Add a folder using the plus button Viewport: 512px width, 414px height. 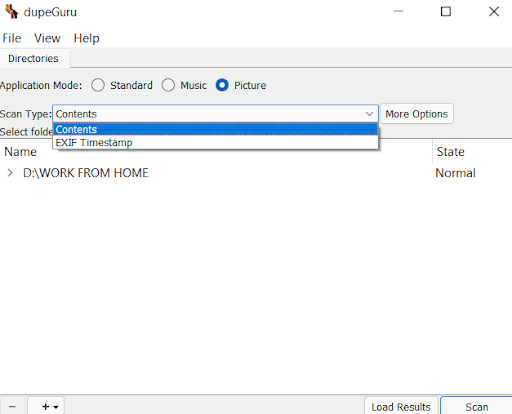tap(46, 406)
